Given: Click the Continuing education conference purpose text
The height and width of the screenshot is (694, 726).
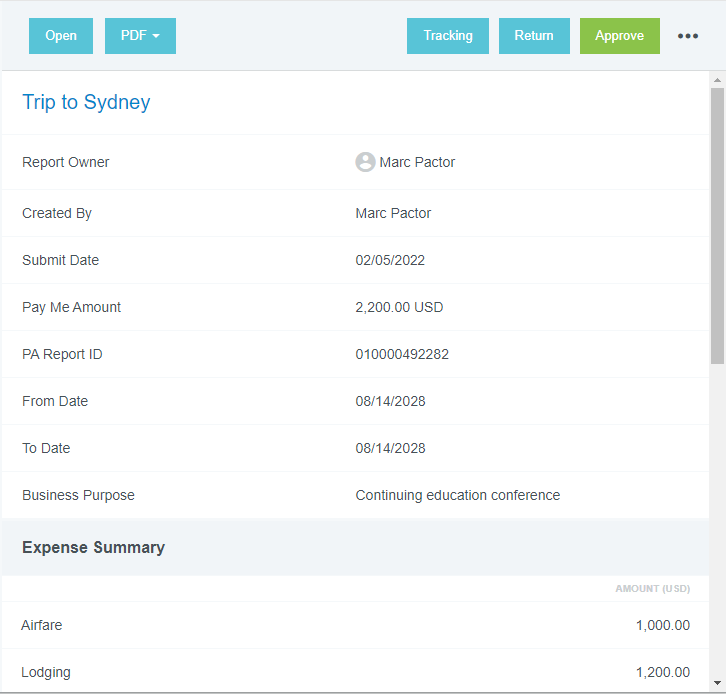Looking at the screenshot, I should (x=457, y=495).
